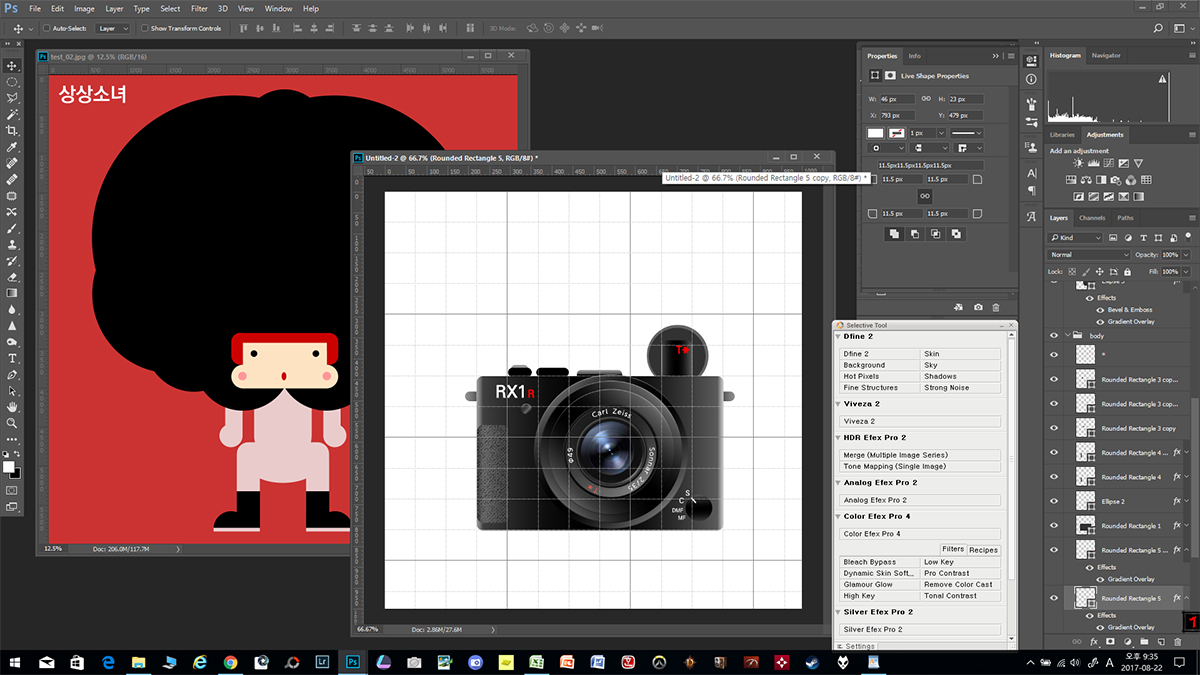Pick the Zoom tool

[x=12, y=423]
